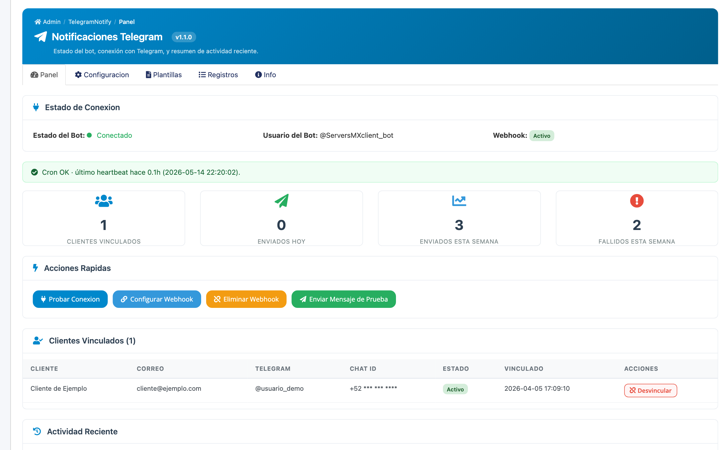Open the Registros tab
Image resolution: width=720 pixels, height=450 pixels.
pyautogui.click(x=218, y=75)
